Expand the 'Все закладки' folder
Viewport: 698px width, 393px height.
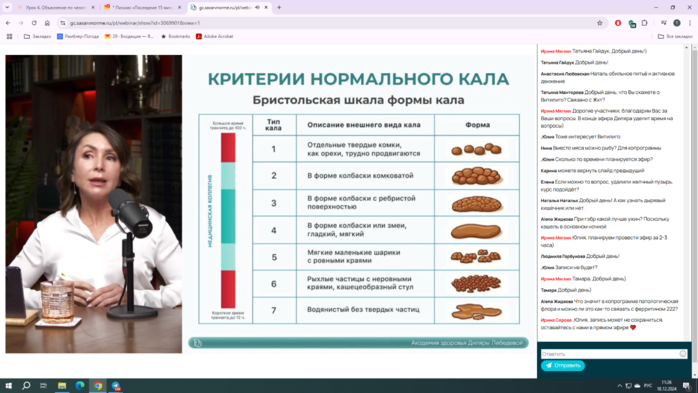tap(675, 36)
